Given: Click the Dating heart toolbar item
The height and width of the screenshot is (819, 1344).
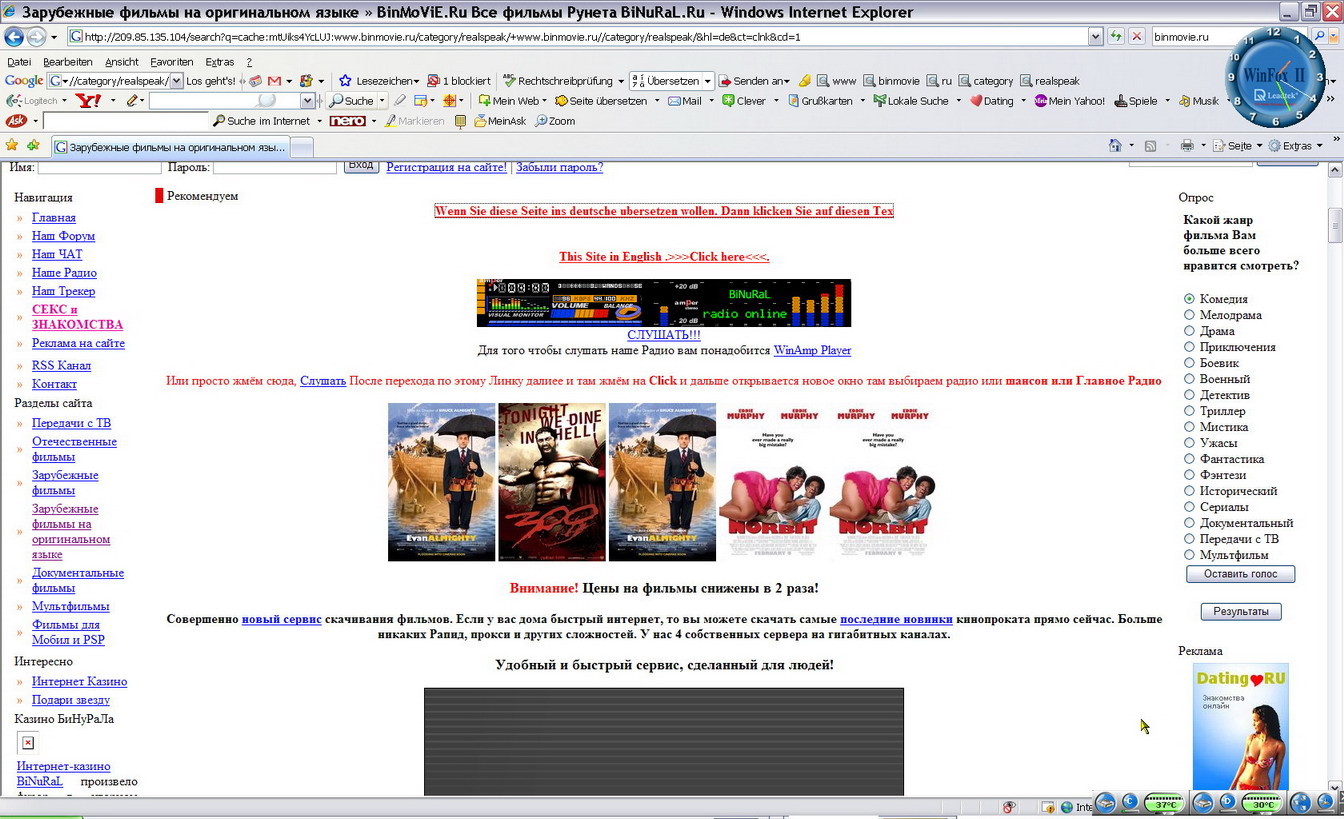Looking at the screenshot, I should click(x=991, y=101).
